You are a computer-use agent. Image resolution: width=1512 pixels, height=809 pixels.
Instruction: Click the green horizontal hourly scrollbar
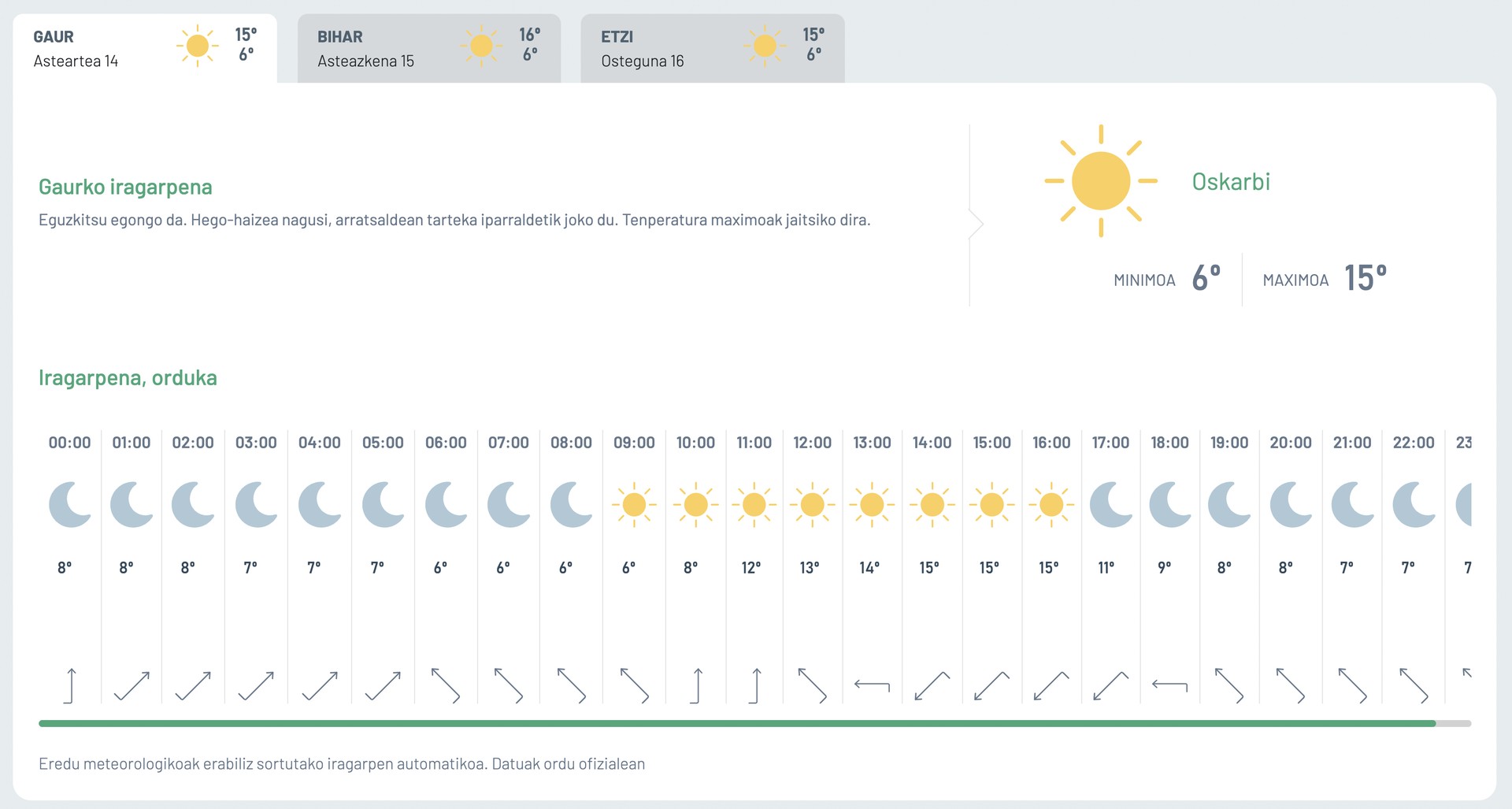737,723
